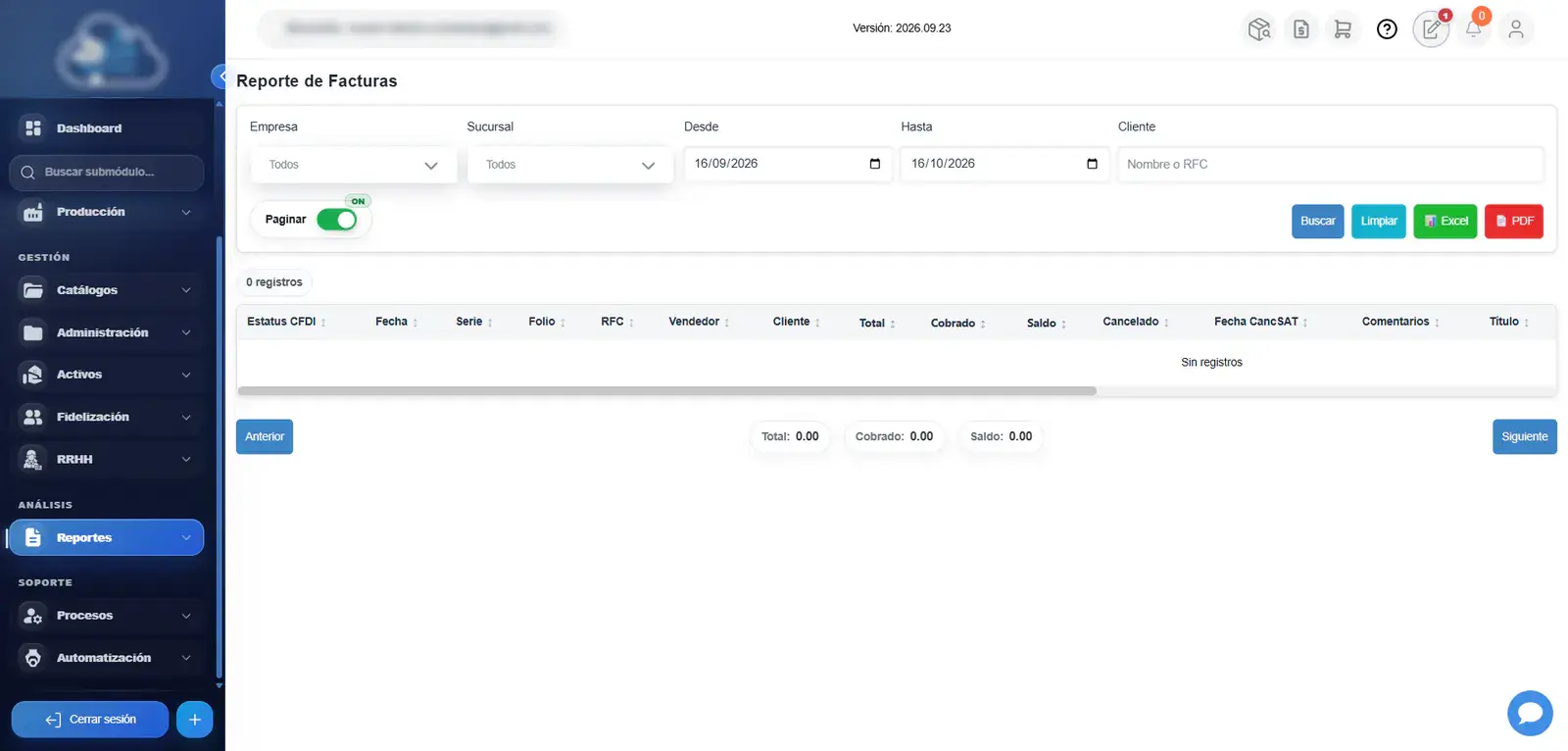1568x751 pixels.
Task: Open the help question mark icon
Action: [1387, 29]
